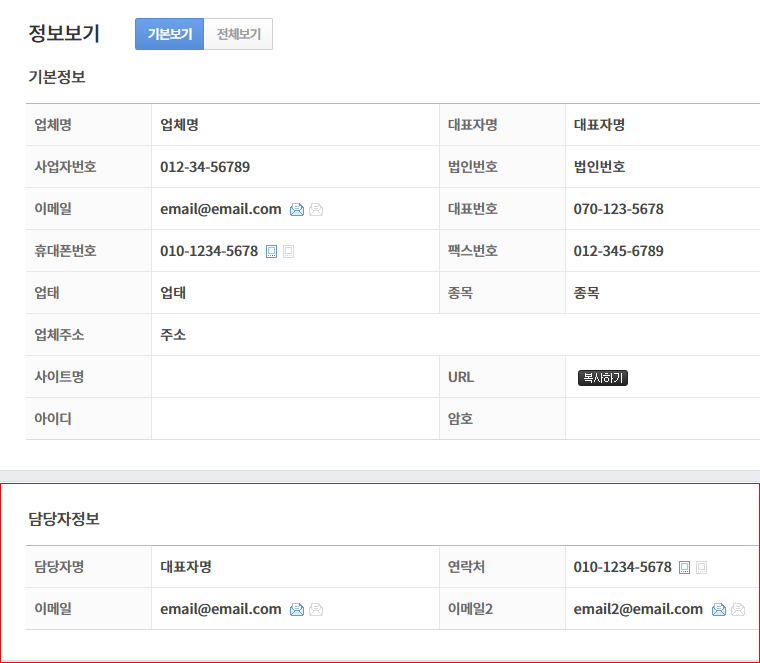Click gray phone icon next to 연락처
The height and width of the screenshot is (663, 760).
702,568
